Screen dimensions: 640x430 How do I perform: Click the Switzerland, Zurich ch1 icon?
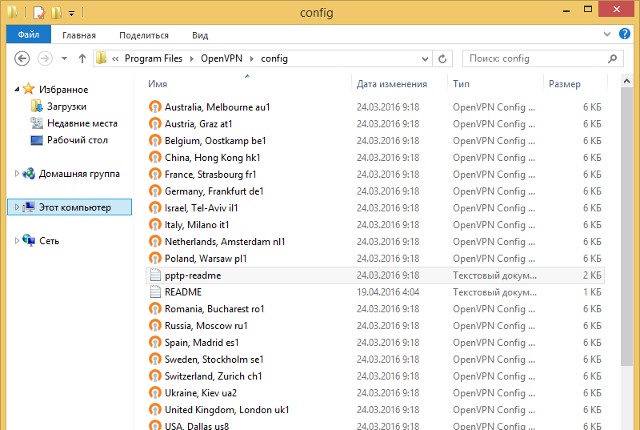pos(155,376)
